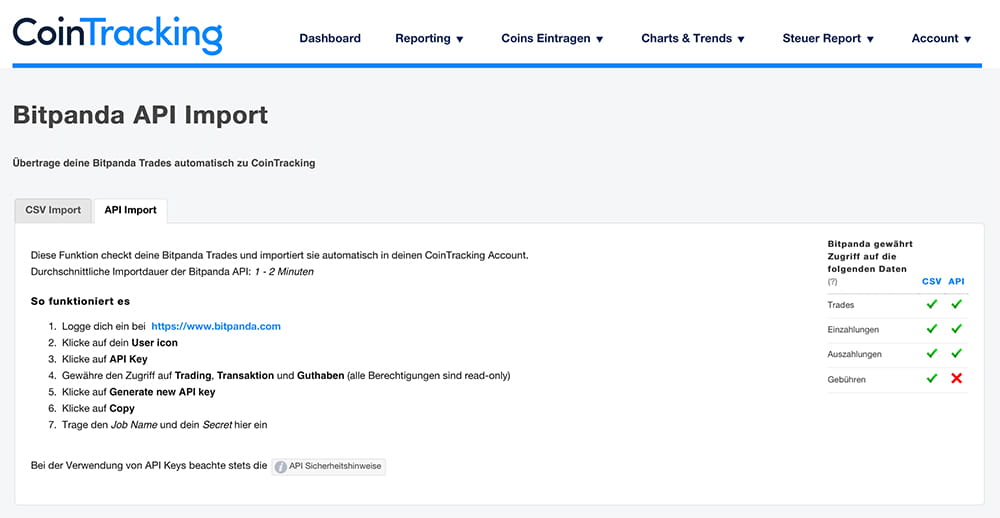Click the API column header in table
Screen dimensions: 1000x518
956,281
